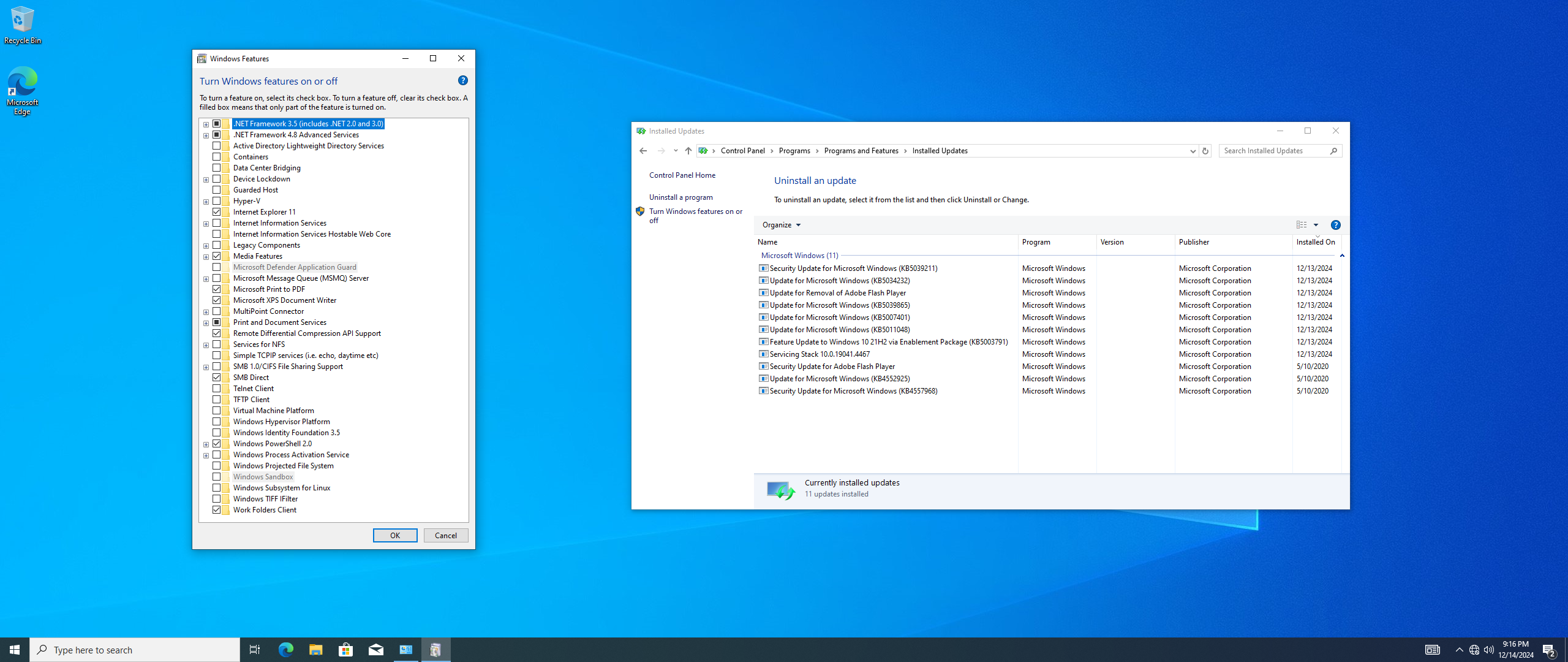The image size is (1568, 662).
Task: Select Servicing Stack 10.0.19041.4467 entry
Action: (1048, 354)
